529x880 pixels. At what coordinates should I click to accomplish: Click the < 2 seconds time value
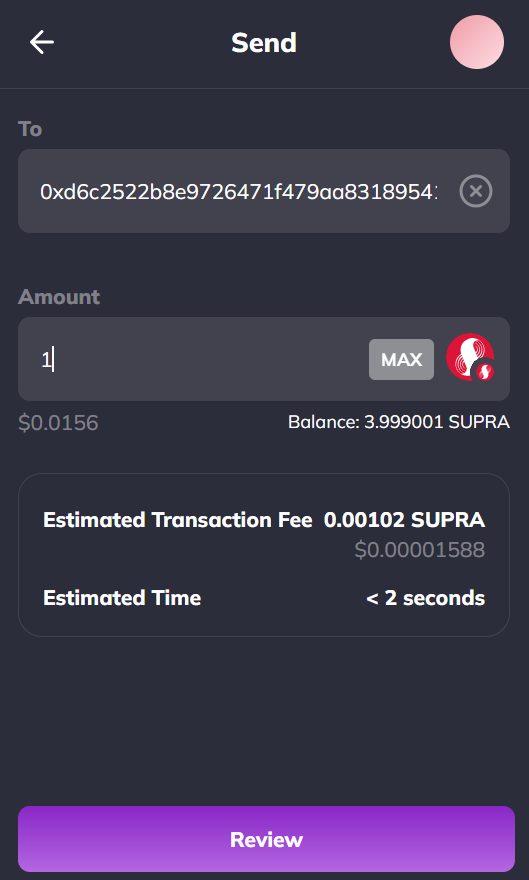point(426,598)
